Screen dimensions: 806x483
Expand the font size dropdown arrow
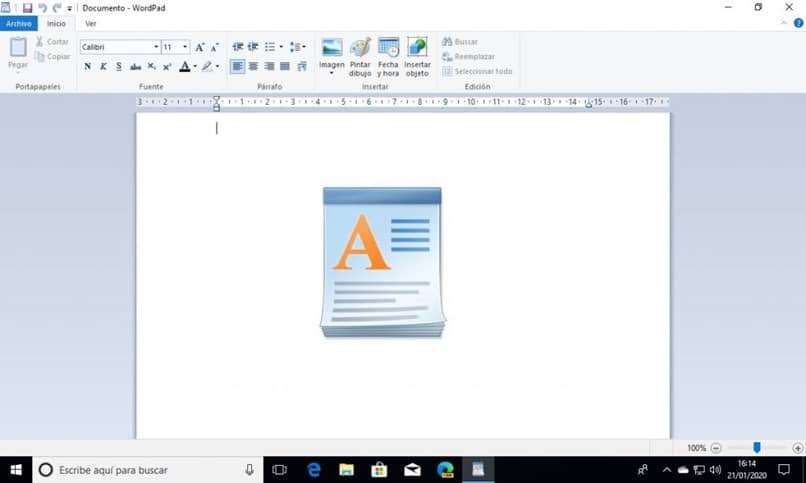(185, 47)
